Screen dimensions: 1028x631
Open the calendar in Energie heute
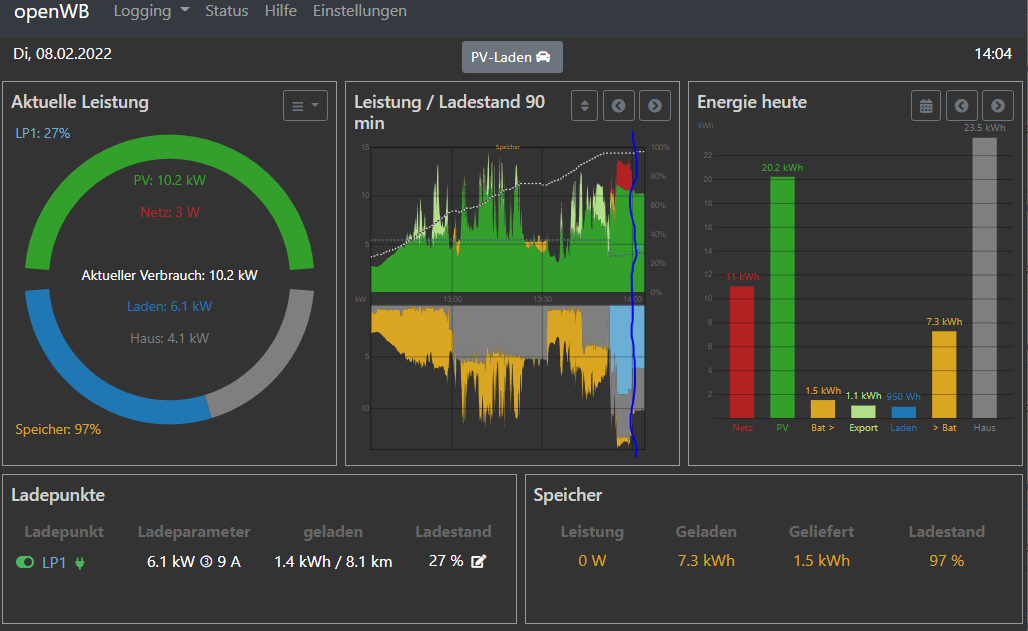[x=926, y=105]
